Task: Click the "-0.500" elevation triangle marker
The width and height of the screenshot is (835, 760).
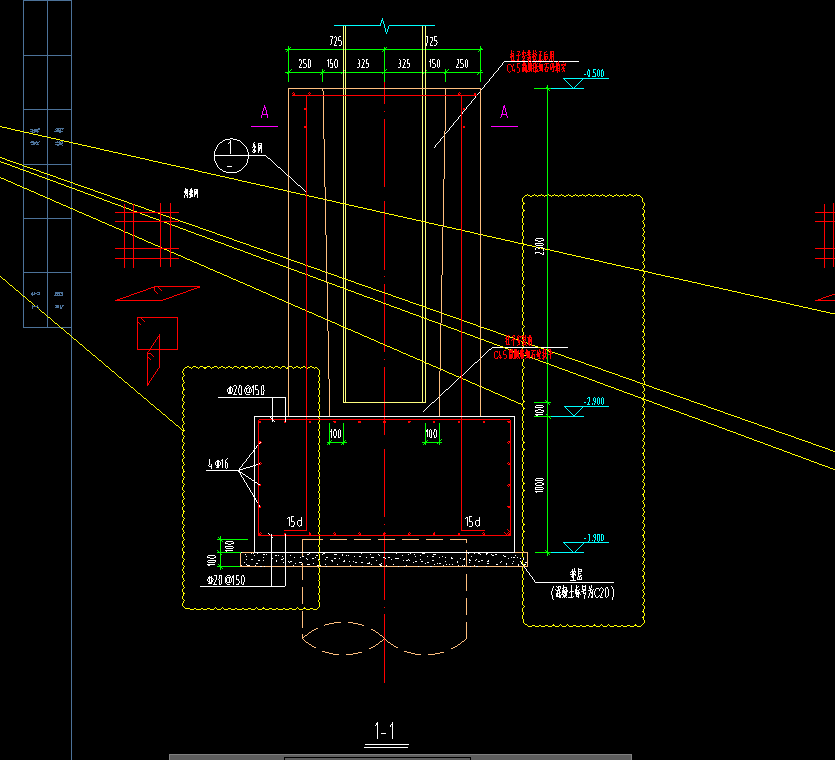Action: [574, 83]
